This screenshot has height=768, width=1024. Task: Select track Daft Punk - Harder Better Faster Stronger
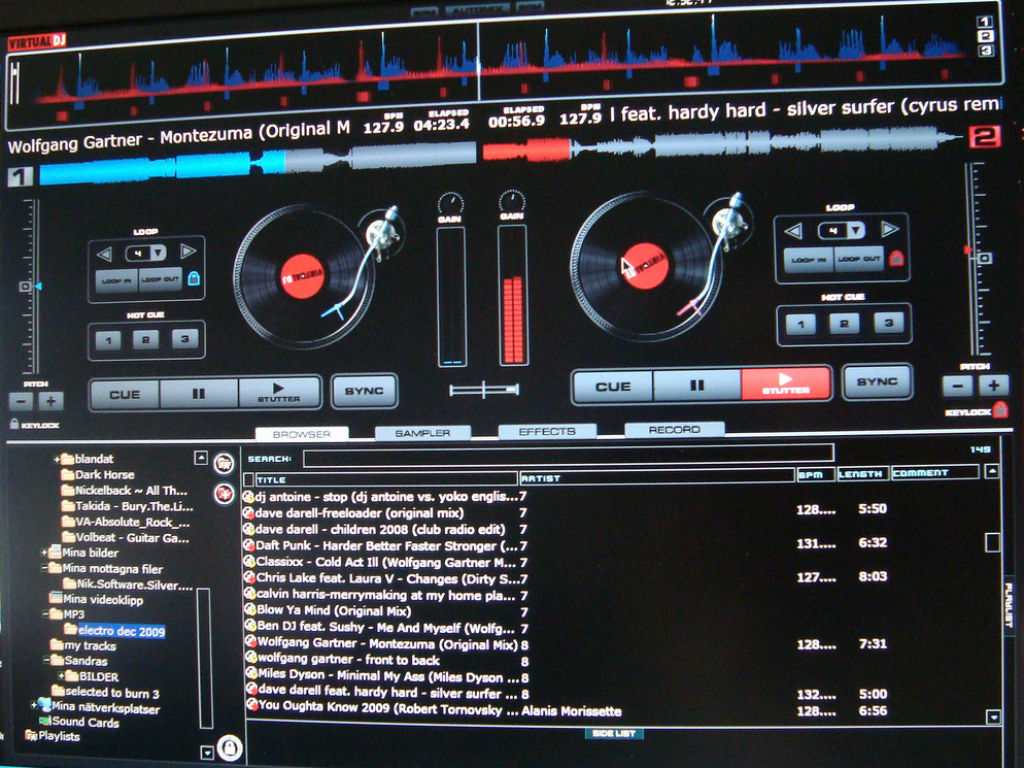[x=379, y=545]
